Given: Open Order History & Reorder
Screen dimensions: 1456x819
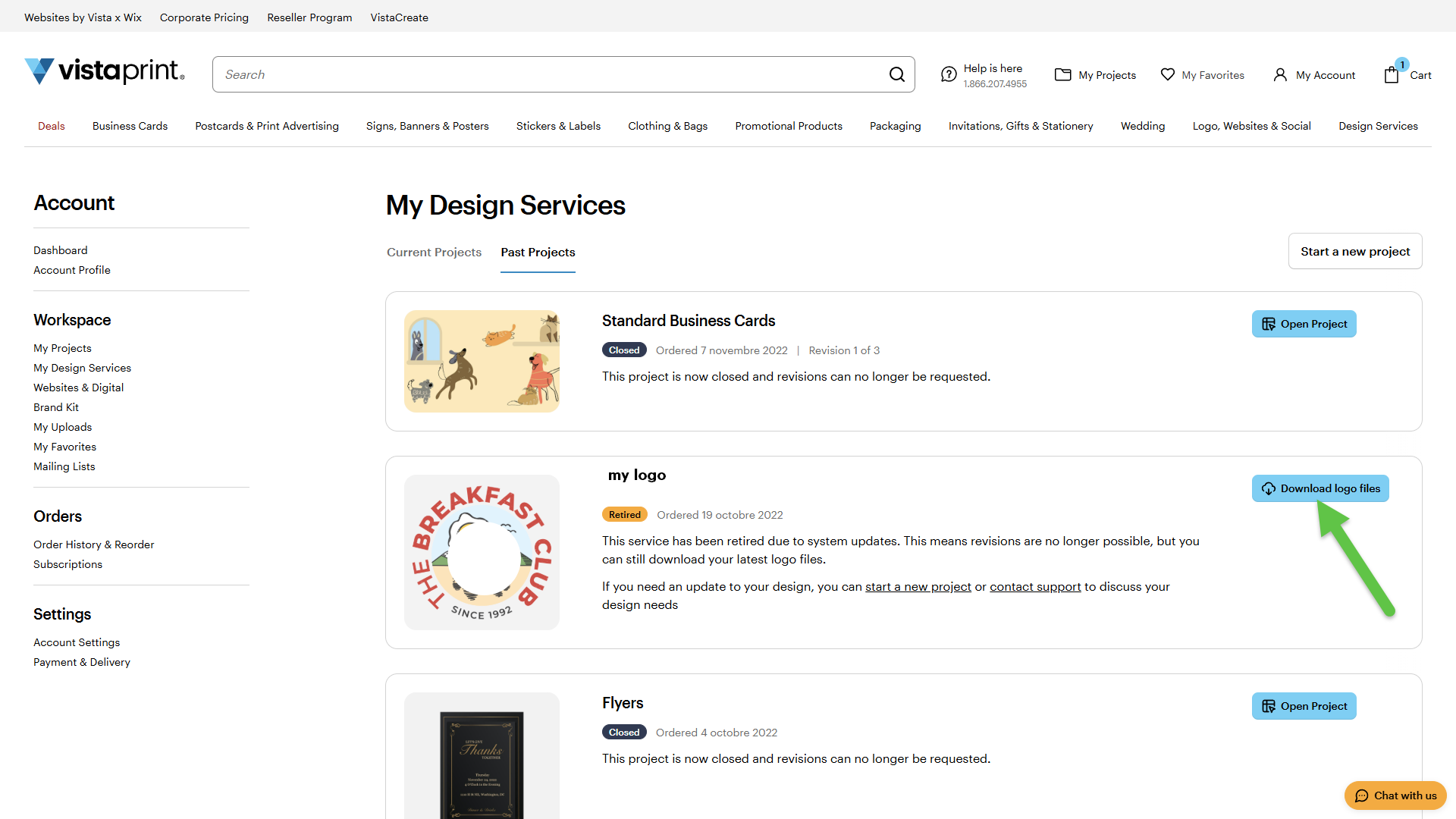Looking at the screenshot, I should point(93,544).
